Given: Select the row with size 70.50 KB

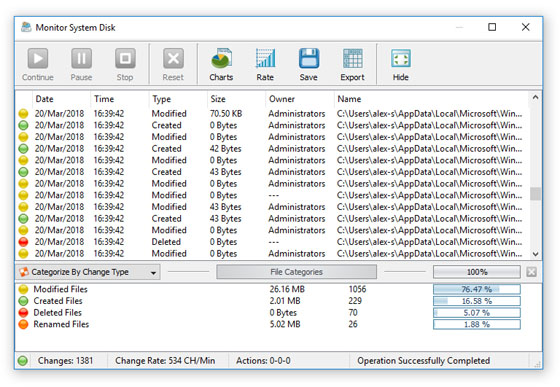Looking at the screenshot, I should click(x=271, y=114).
